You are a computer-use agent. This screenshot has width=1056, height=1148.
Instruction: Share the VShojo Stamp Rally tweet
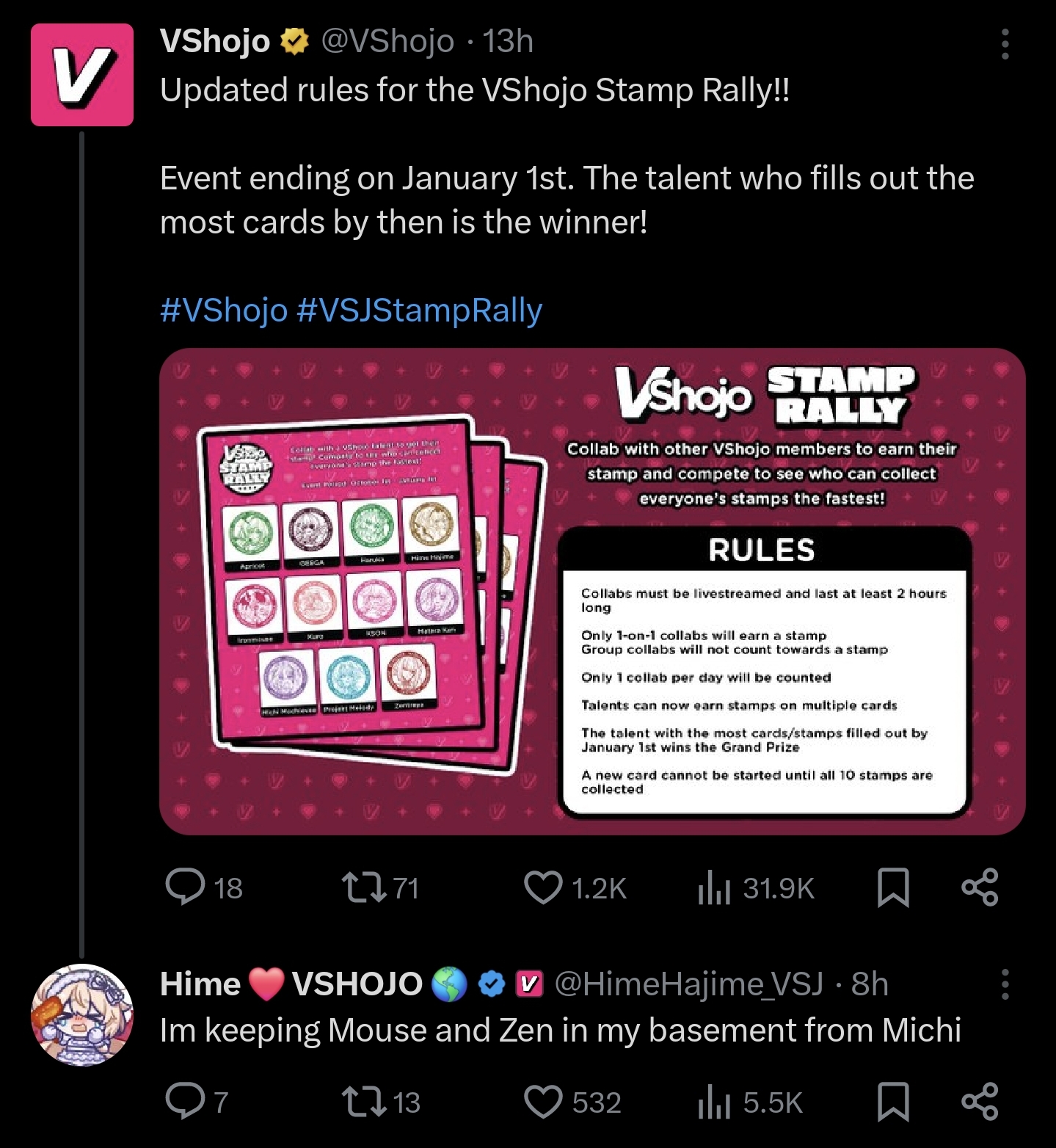pos(980,887)
